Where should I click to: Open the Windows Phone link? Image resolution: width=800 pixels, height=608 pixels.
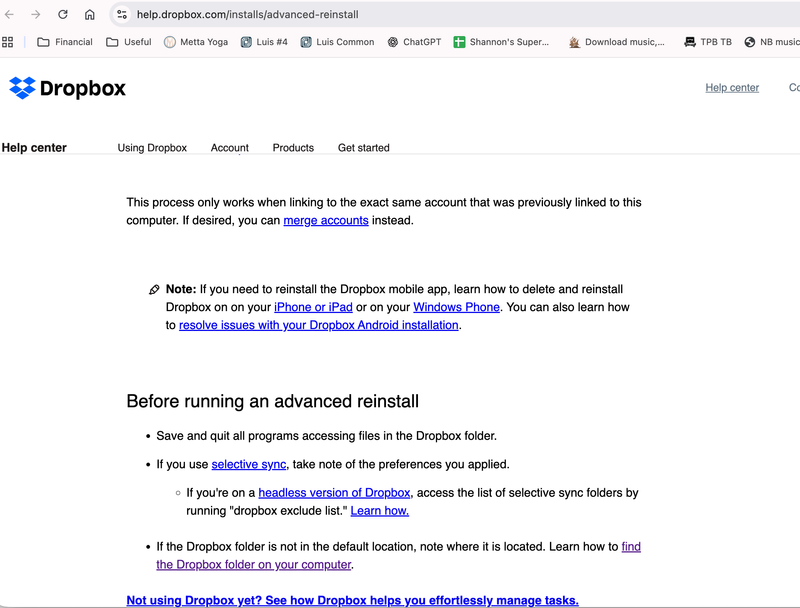(456, 307)
